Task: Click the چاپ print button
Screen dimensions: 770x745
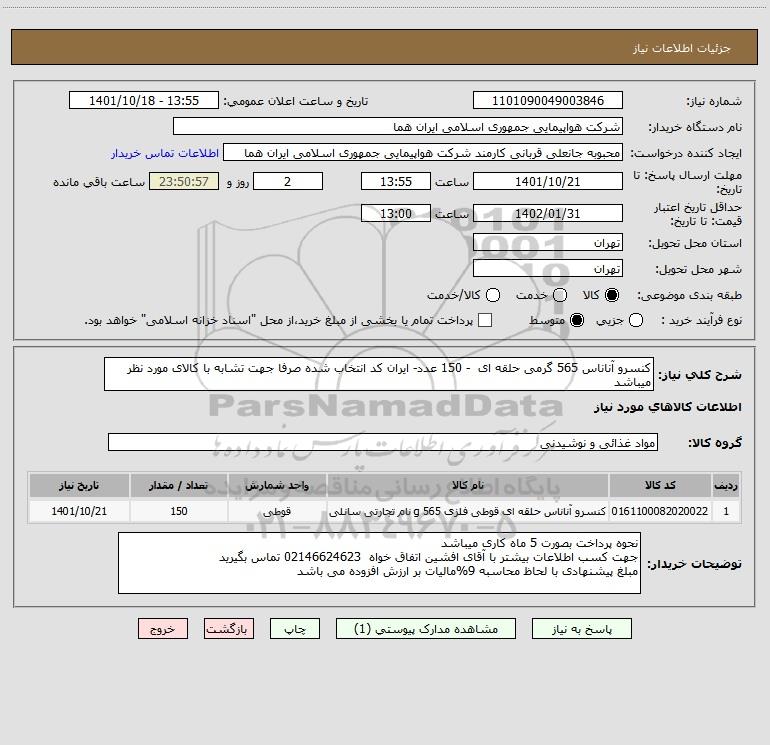Action: [x=295, y=629]
